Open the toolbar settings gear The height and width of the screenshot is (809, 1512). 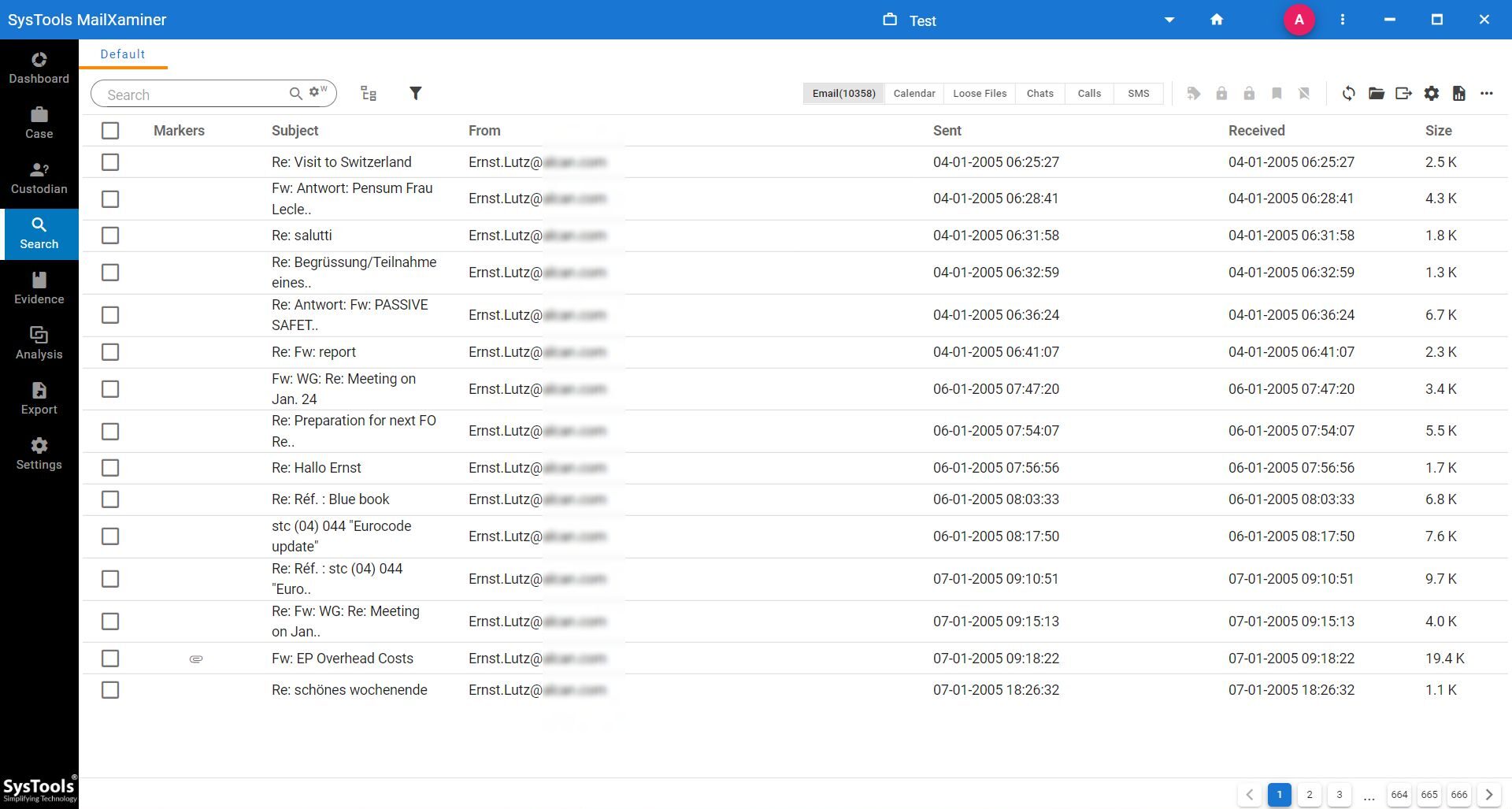click(x=1432, y=94)
